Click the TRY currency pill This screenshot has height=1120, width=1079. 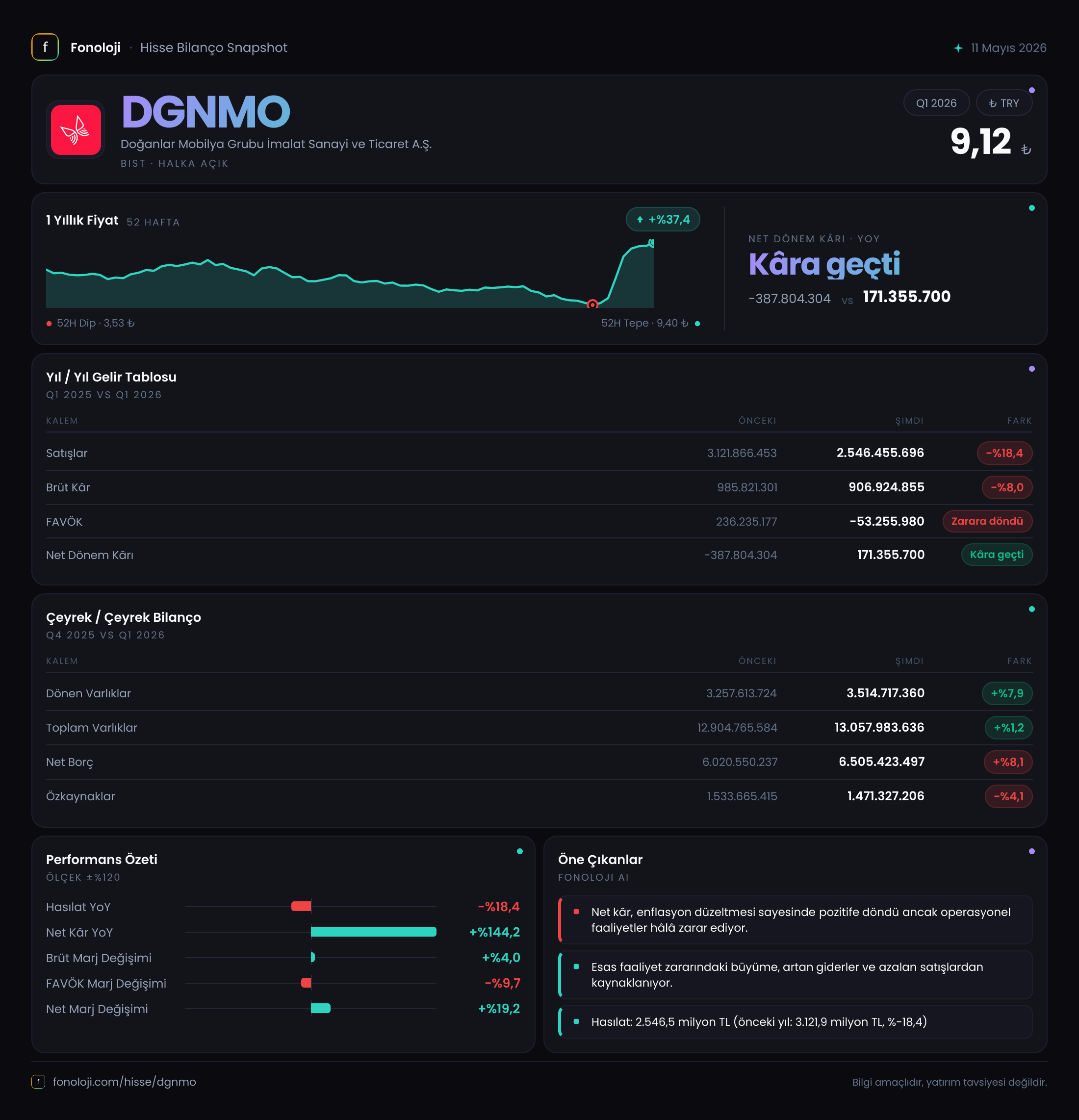pos(1004,103)
